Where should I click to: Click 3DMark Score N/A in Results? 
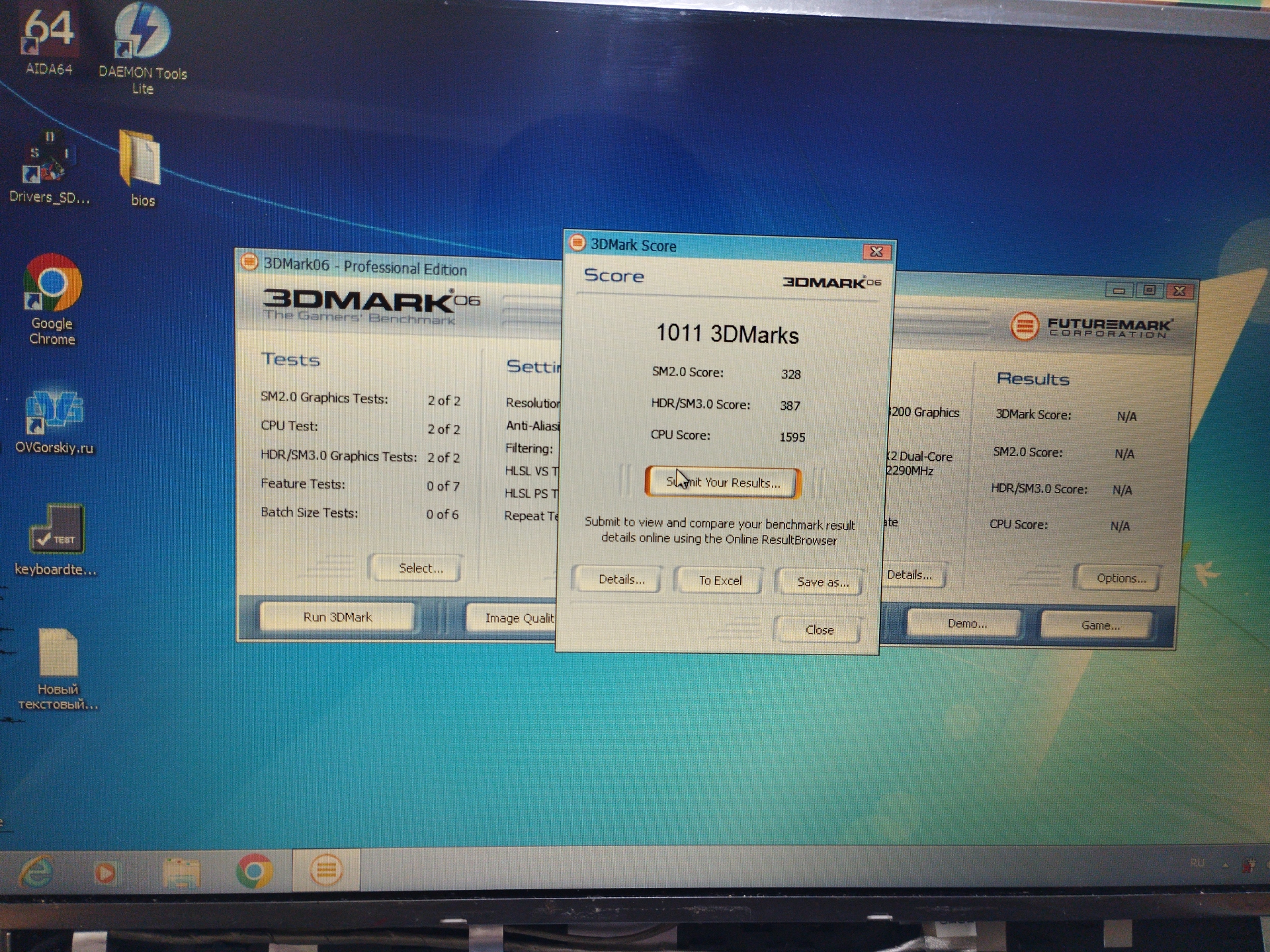pyautogui.click(x=1126, y=416)
